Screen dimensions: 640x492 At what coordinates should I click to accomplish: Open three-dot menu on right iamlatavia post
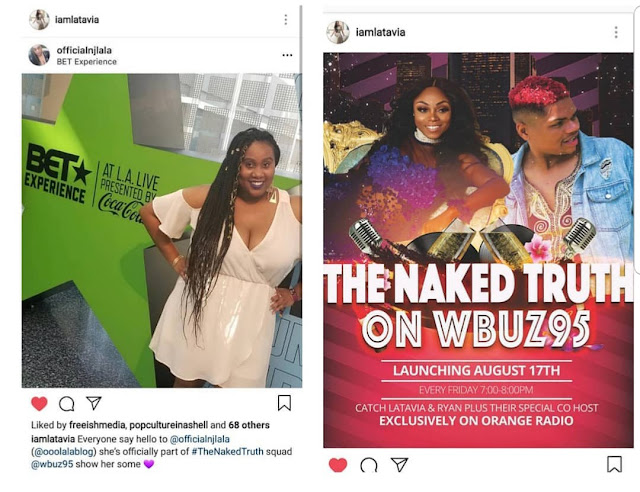click(616, 32)
